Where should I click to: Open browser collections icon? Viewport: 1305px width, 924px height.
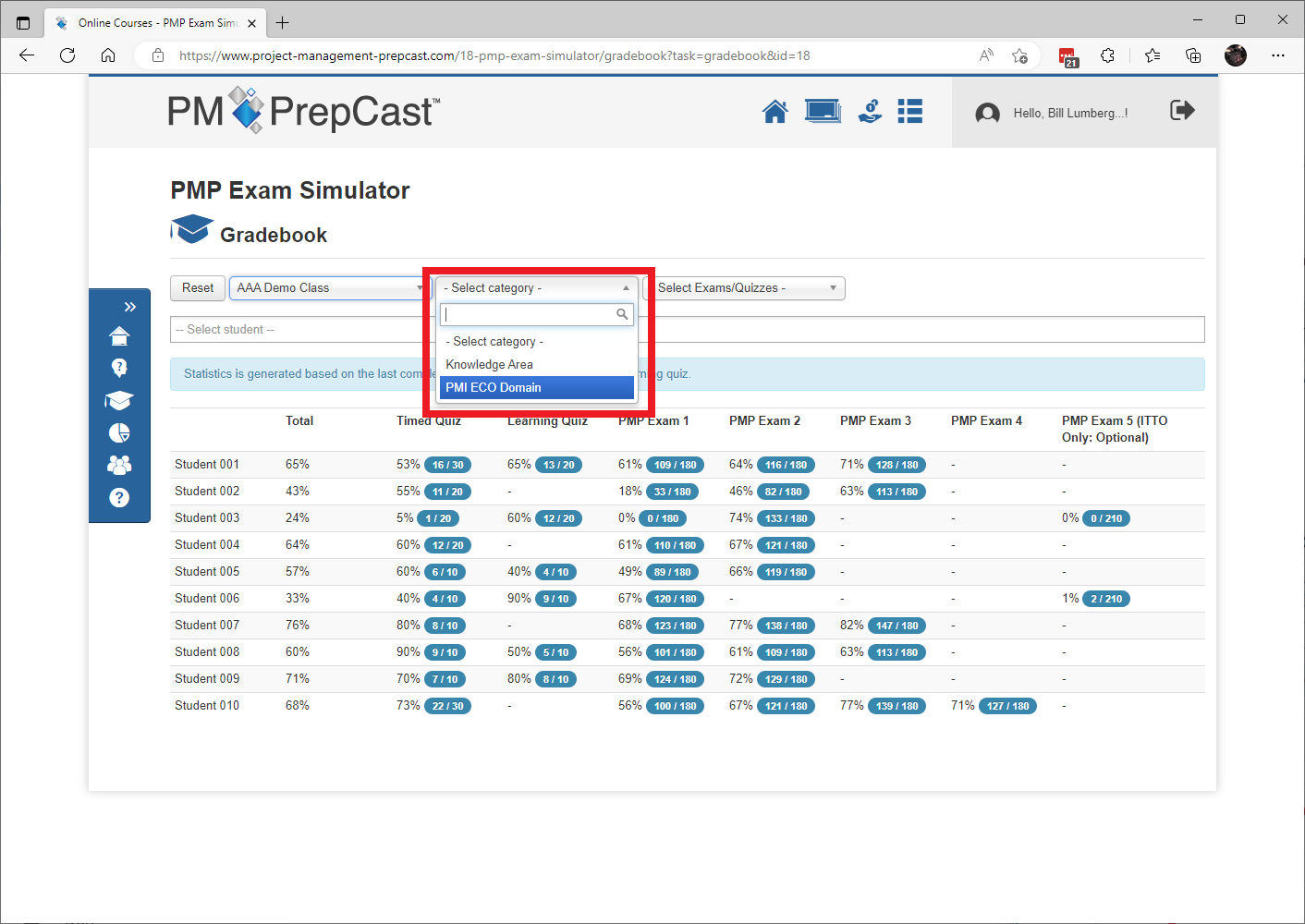(1193, 55)
